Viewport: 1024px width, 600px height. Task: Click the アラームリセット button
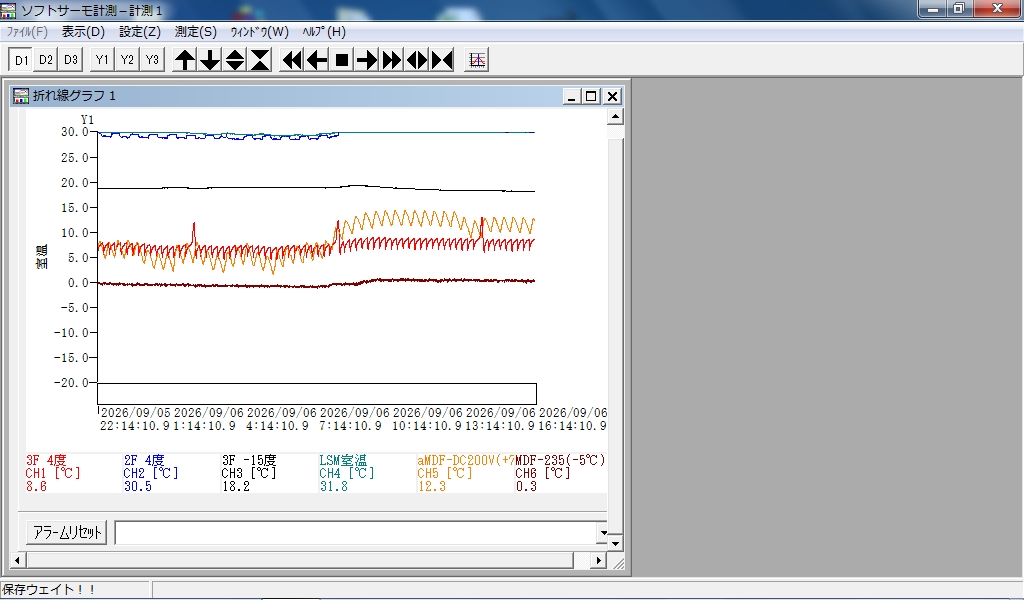pyautogui.click(x=67, y=532)
